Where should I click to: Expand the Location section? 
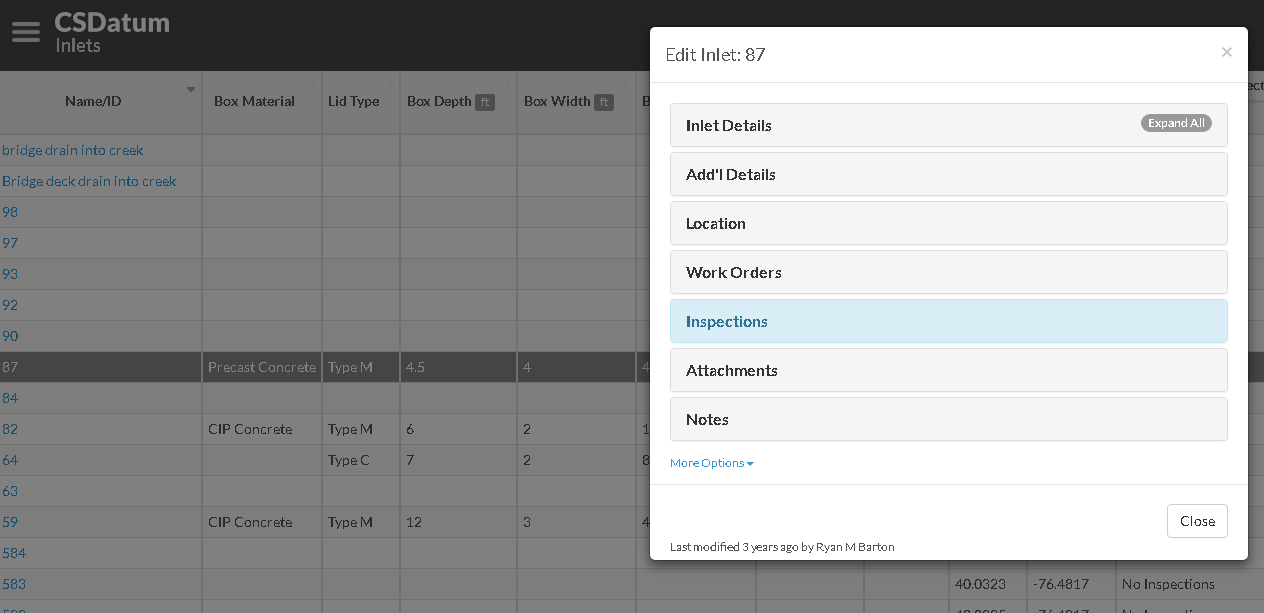tap(948, 223)
